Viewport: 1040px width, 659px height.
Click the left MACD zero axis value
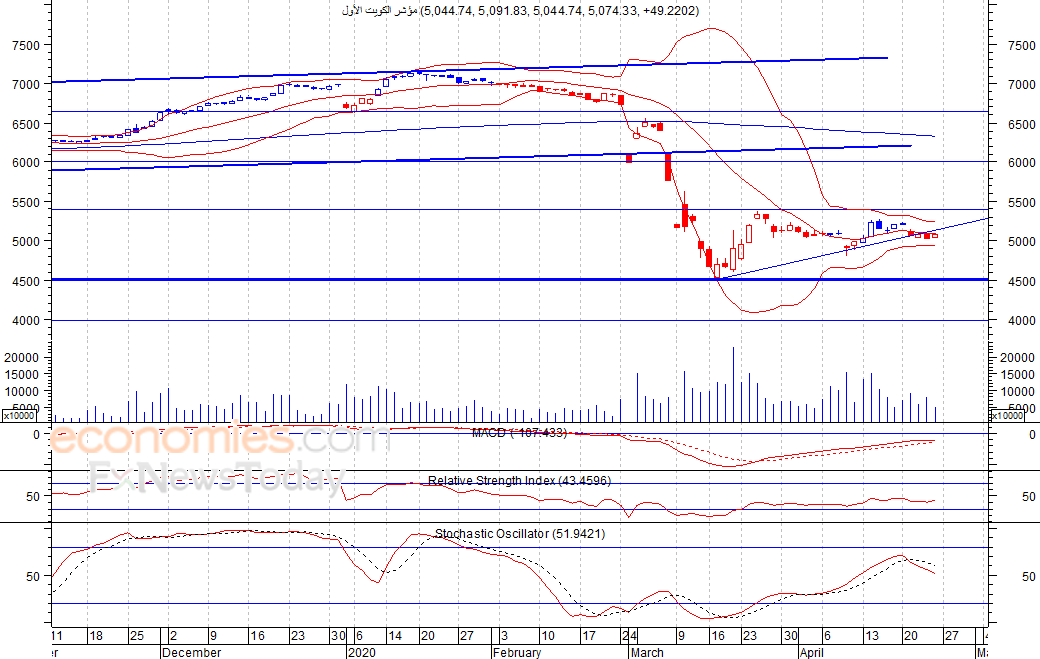(x=36, y=435)
